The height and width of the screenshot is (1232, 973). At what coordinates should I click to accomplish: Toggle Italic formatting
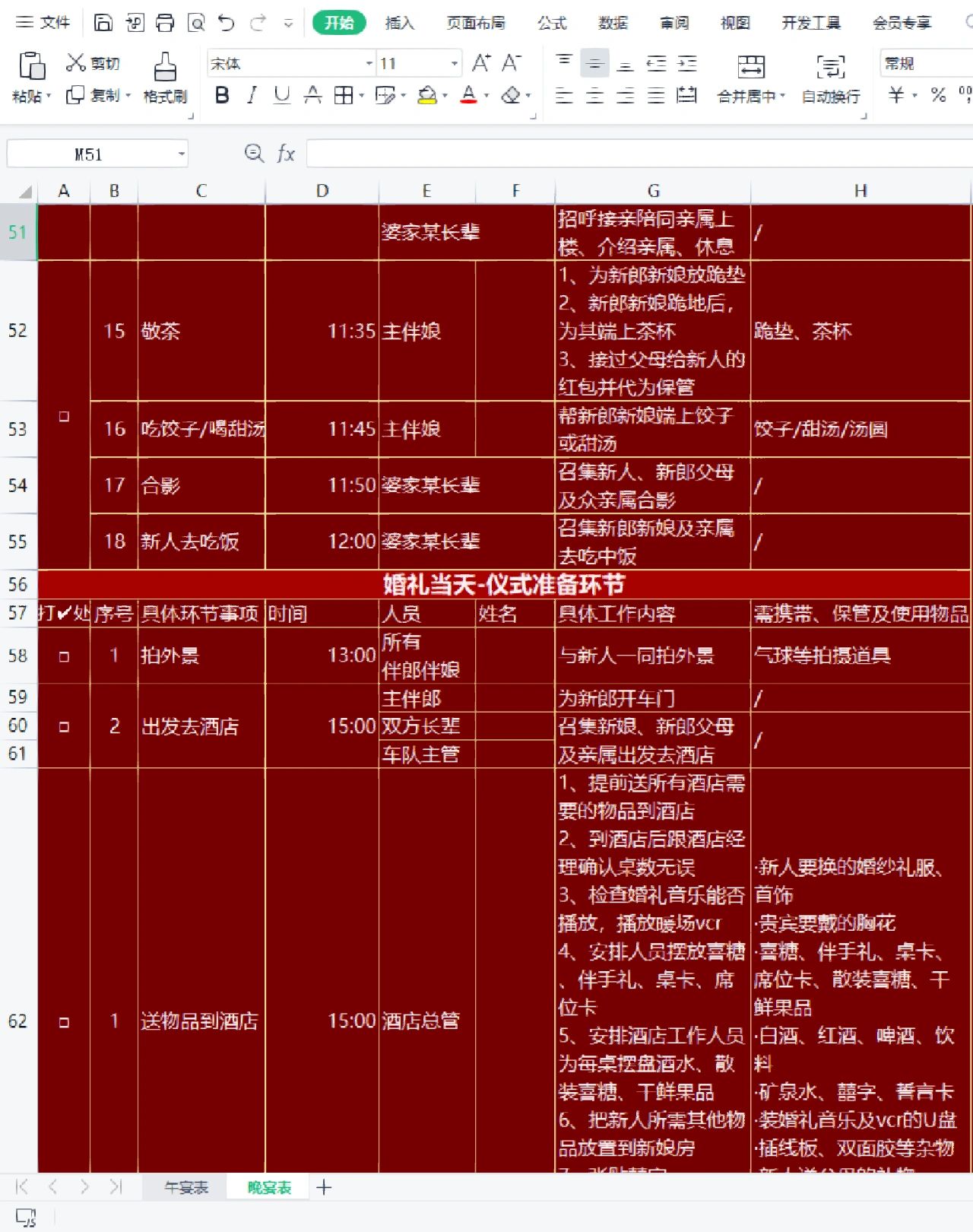pos(252,96)
